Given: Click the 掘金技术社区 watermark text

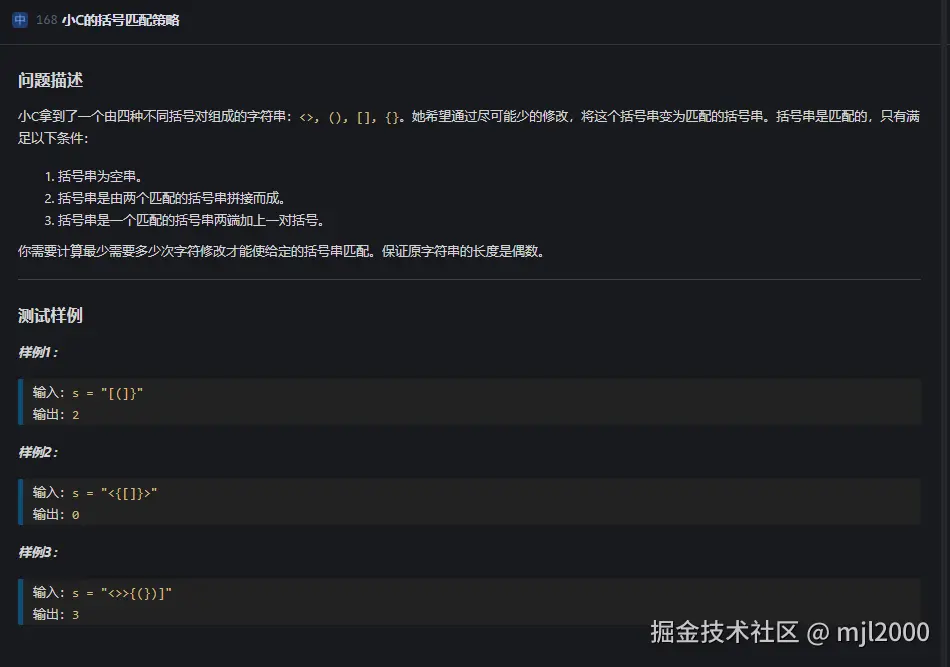Looking at the screenshot, I should pos(725,633).
